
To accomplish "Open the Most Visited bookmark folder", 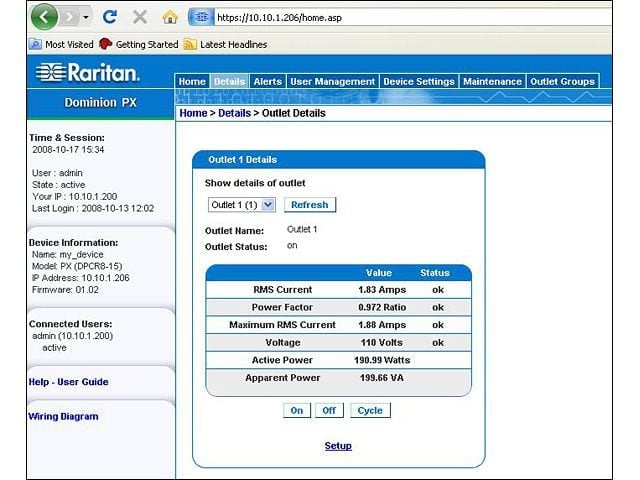I will pyautogui.click(x=62, y=44).
